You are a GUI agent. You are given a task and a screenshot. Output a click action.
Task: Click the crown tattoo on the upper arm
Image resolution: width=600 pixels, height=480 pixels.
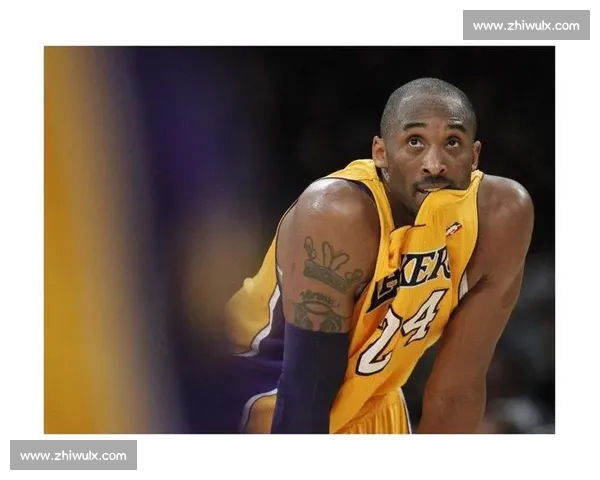pyautogui.click(x=331, y=267)
